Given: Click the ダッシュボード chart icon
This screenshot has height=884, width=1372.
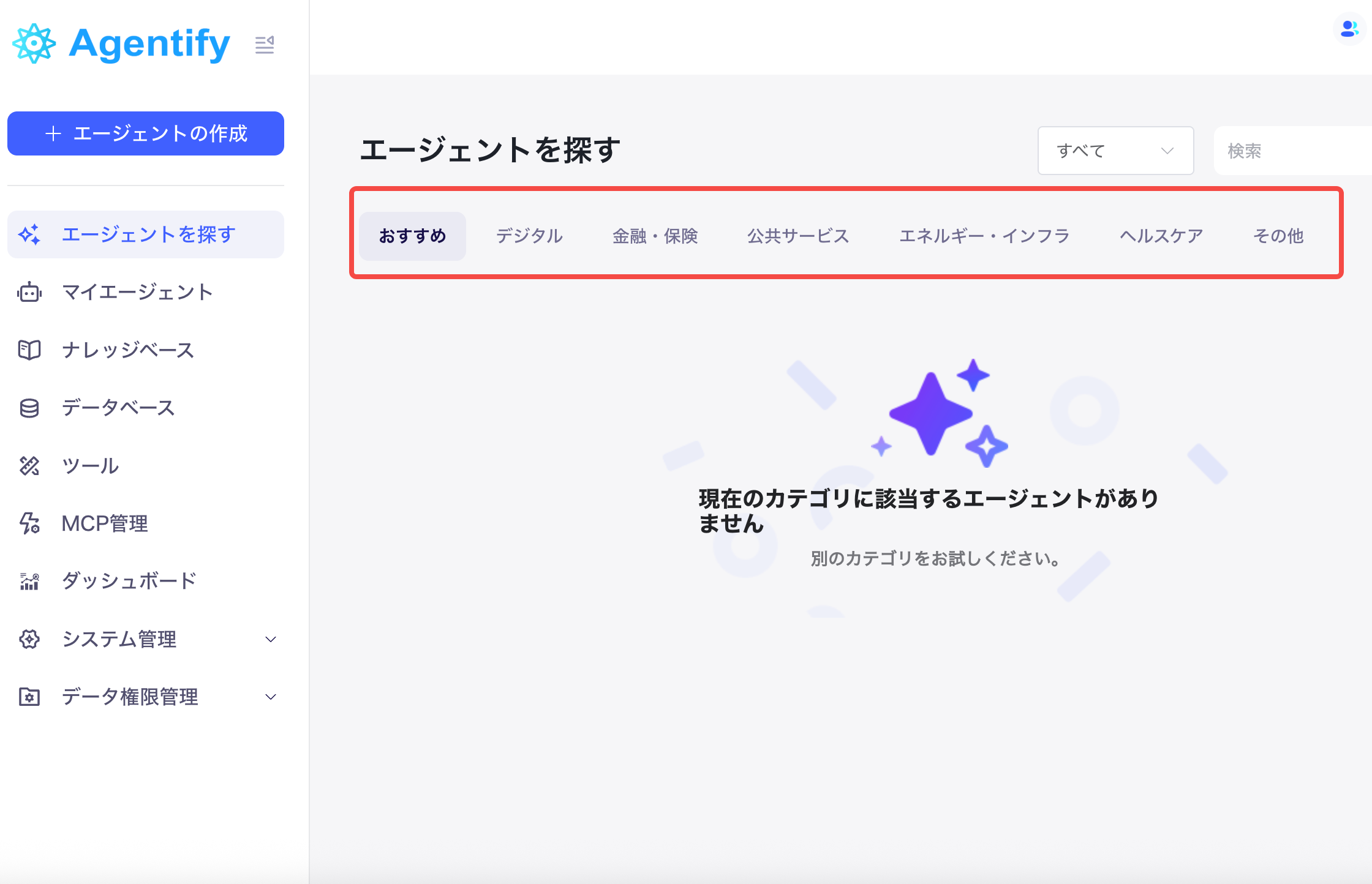Looking at the screenshot, I should click(29, 581).
